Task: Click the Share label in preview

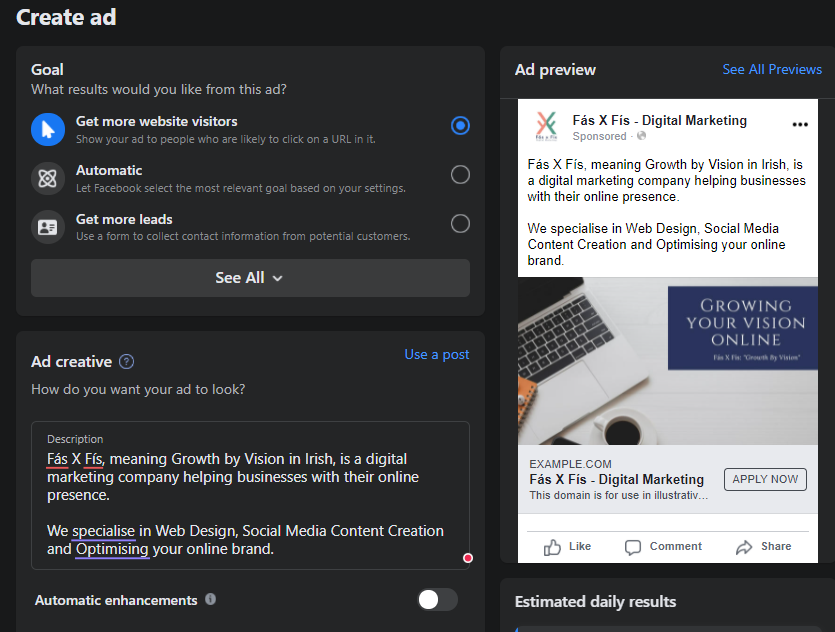Action: point(776,546)
